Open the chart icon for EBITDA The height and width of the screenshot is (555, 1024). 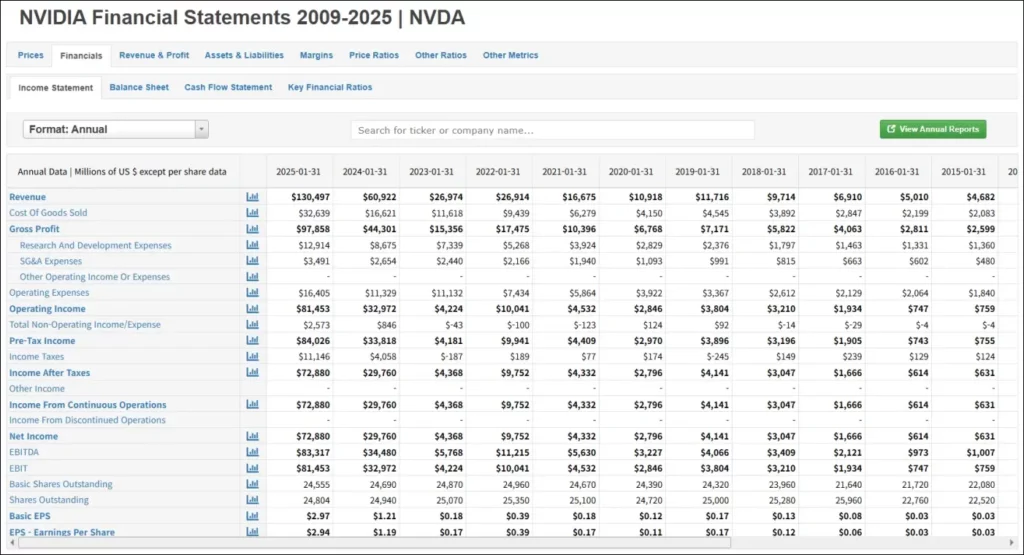coord(252,452)
